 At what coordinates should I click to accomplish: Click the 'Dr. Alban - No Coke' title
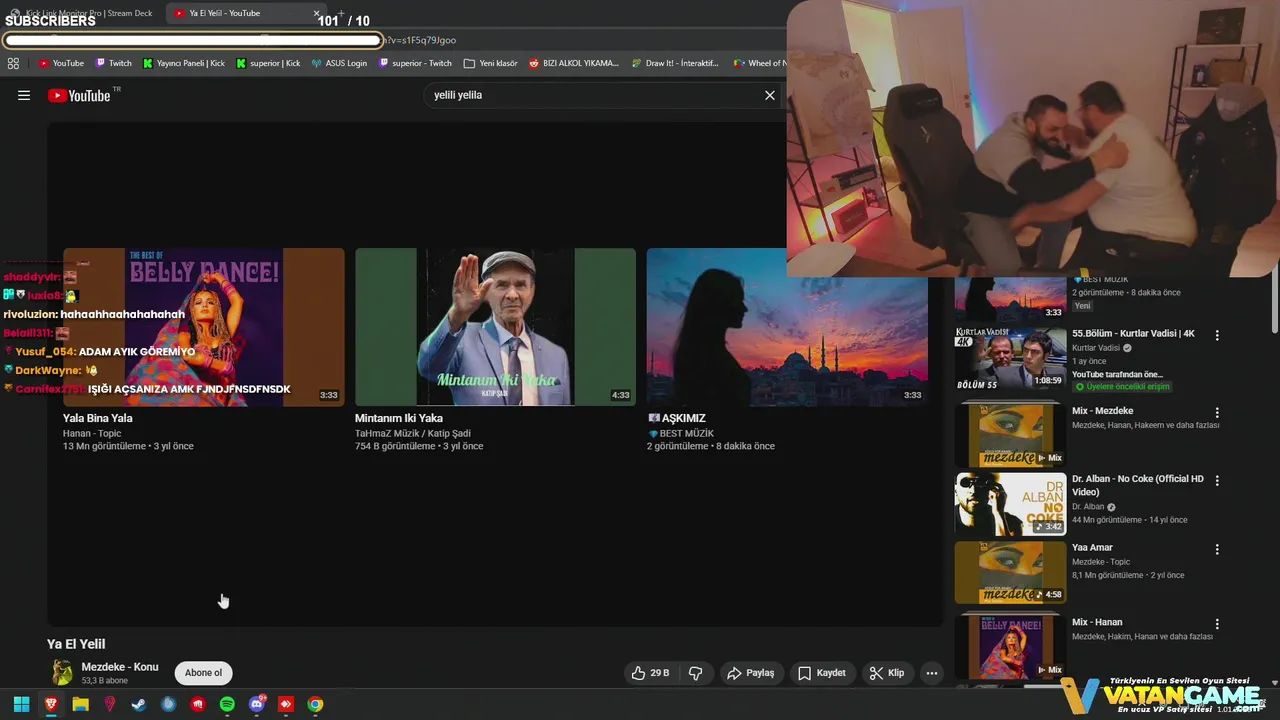click(1138, 485)
